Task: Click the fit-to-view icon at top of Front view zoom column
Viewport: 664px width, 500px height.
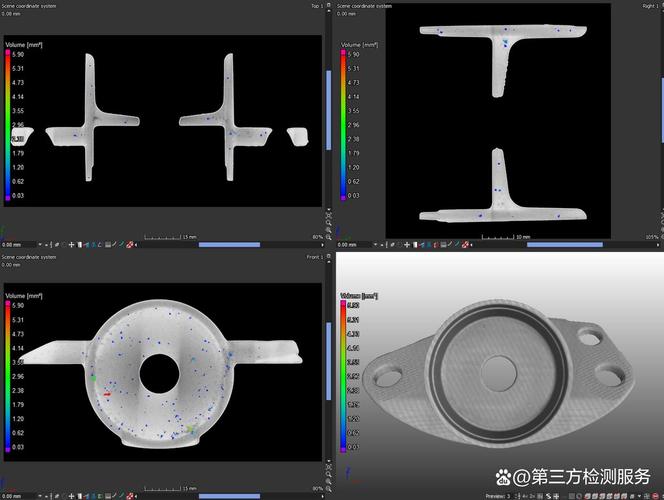Action: tap(329, 467)
